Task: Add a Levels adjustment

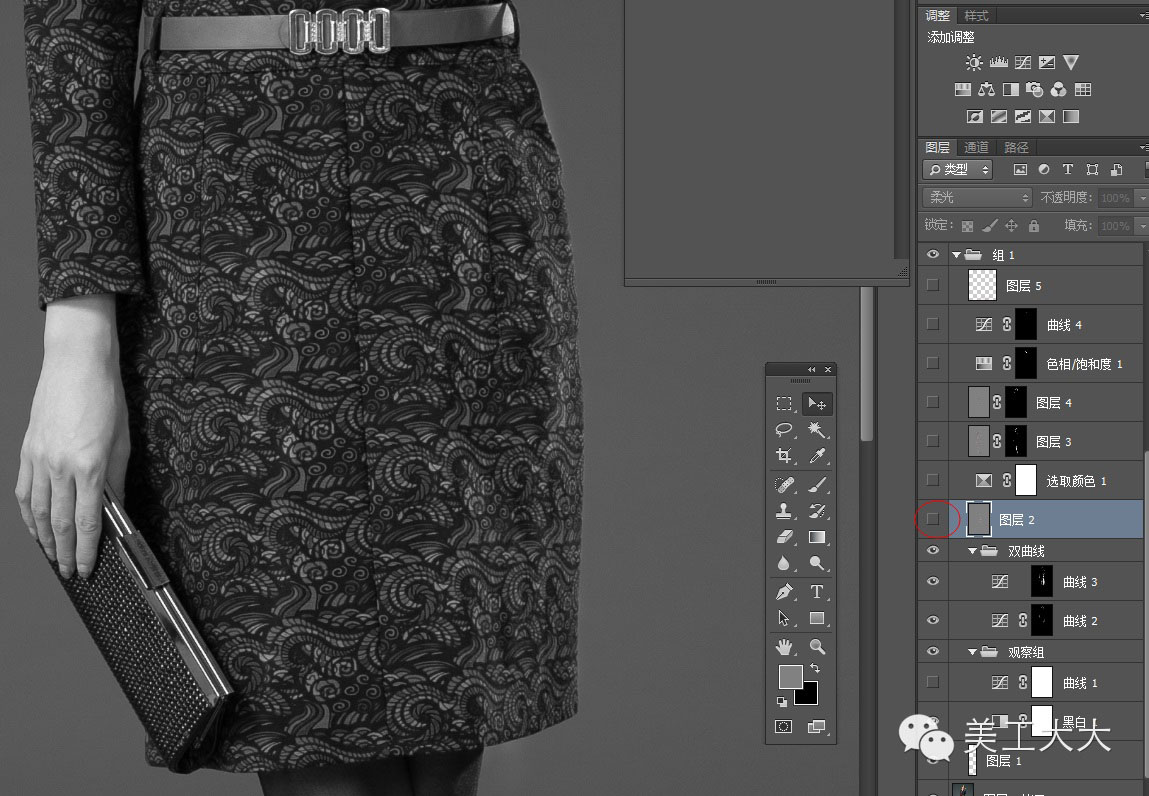Action: click(x=999, y=63)
